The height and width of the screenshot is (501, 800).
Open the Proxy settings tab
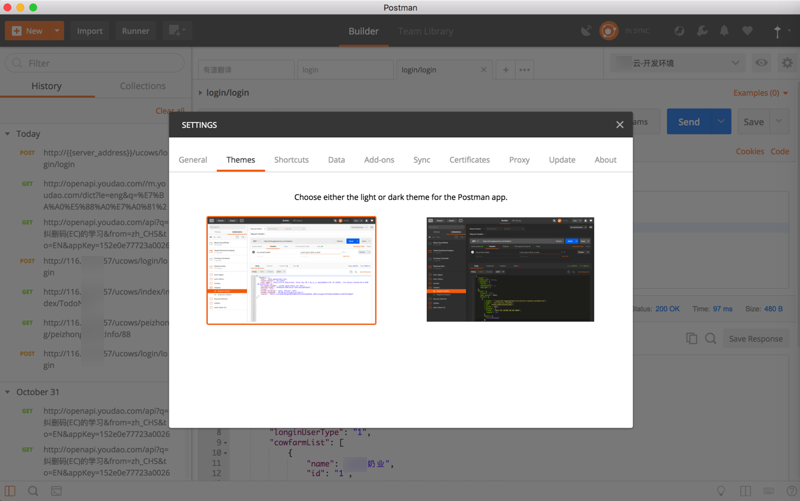[x=519, y=160]
